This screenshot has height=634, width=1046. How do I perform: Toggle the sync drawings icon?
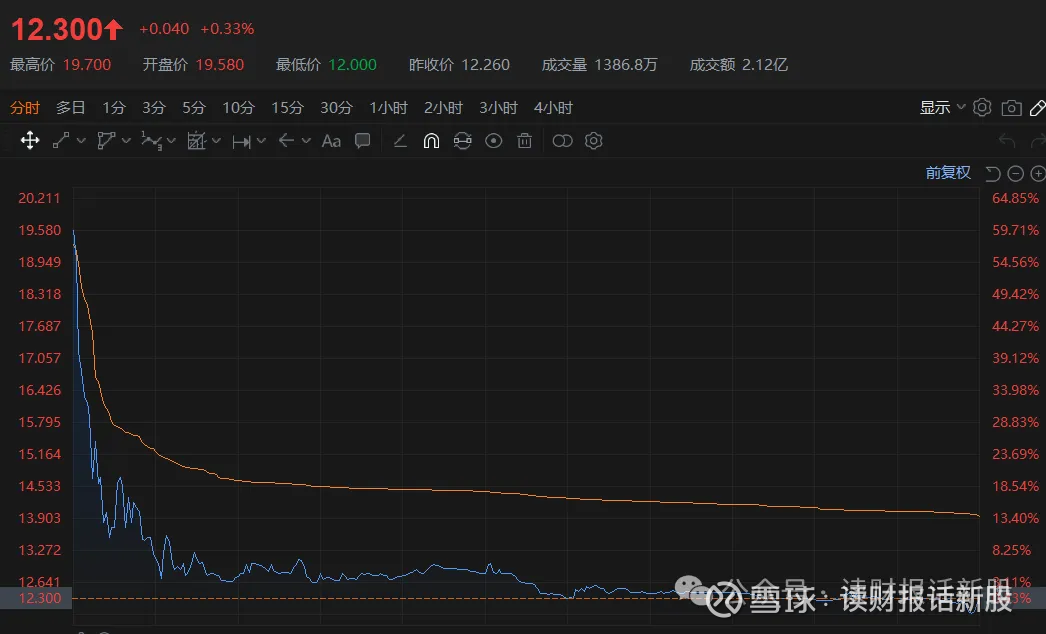[462, 141]
